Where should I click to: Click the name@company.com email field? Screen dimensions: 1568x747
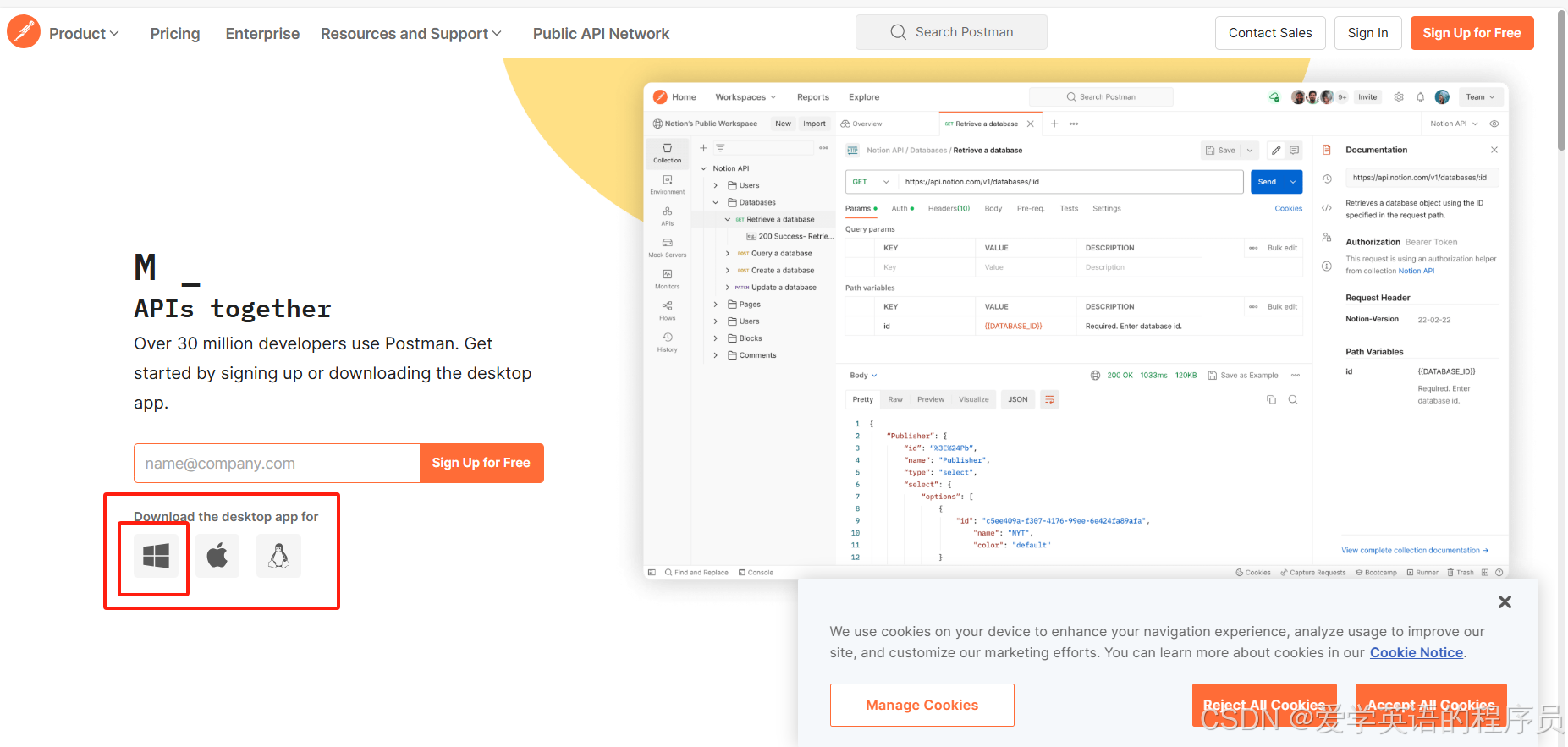pos(277,463)
